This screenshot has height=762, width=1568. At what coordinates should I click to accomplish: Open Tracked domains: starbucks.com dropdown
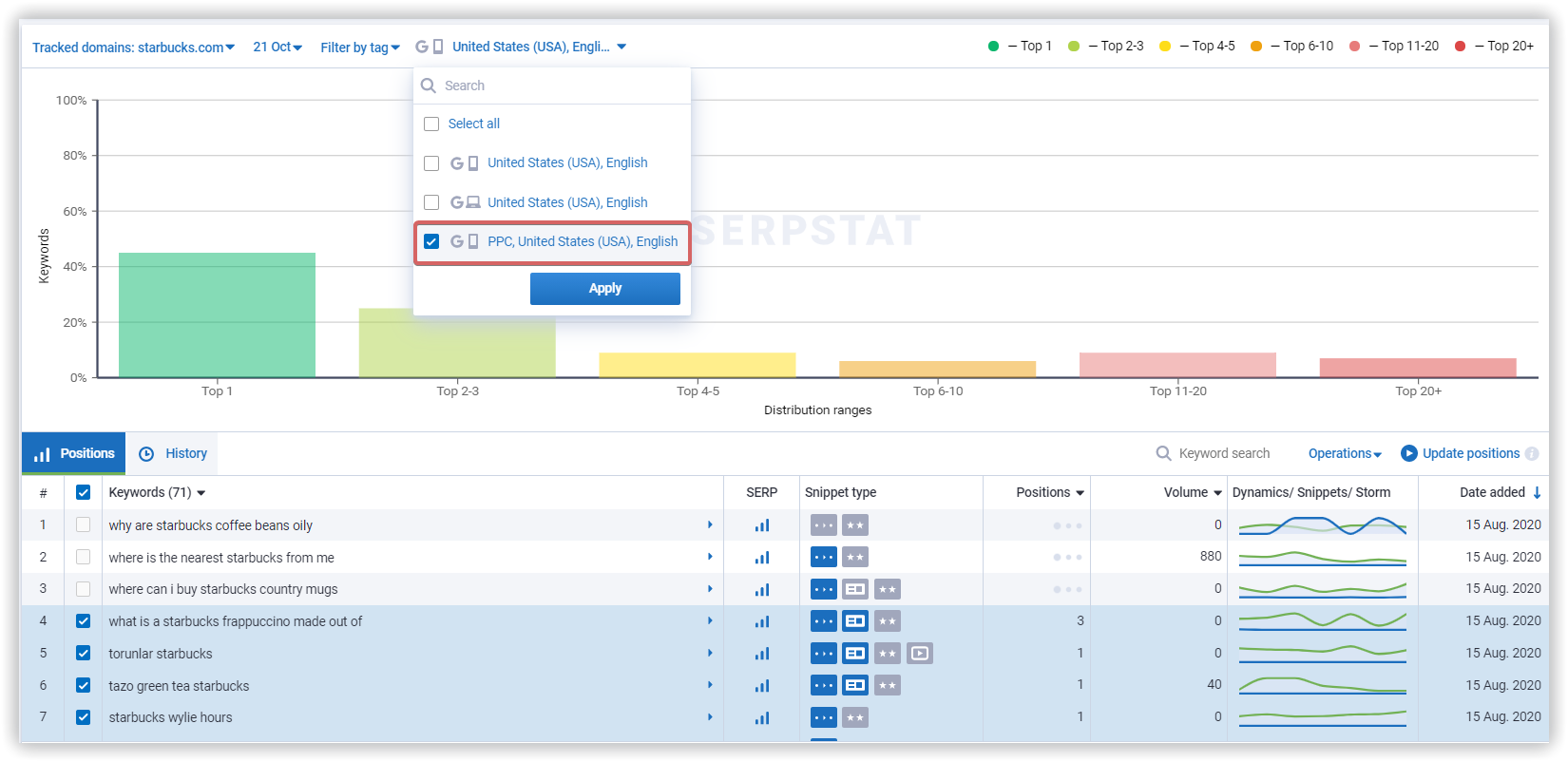133,47
